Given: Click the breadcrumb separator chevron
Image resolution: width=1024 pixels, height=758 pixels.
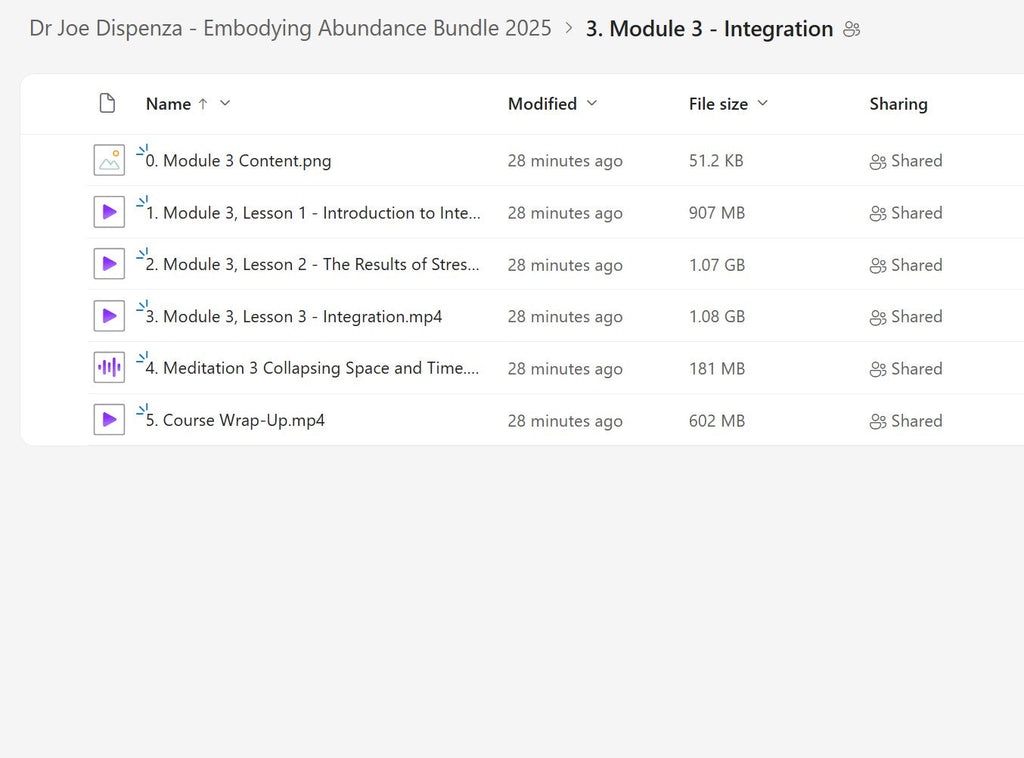Looking at the screenshot, I should 569,28.
